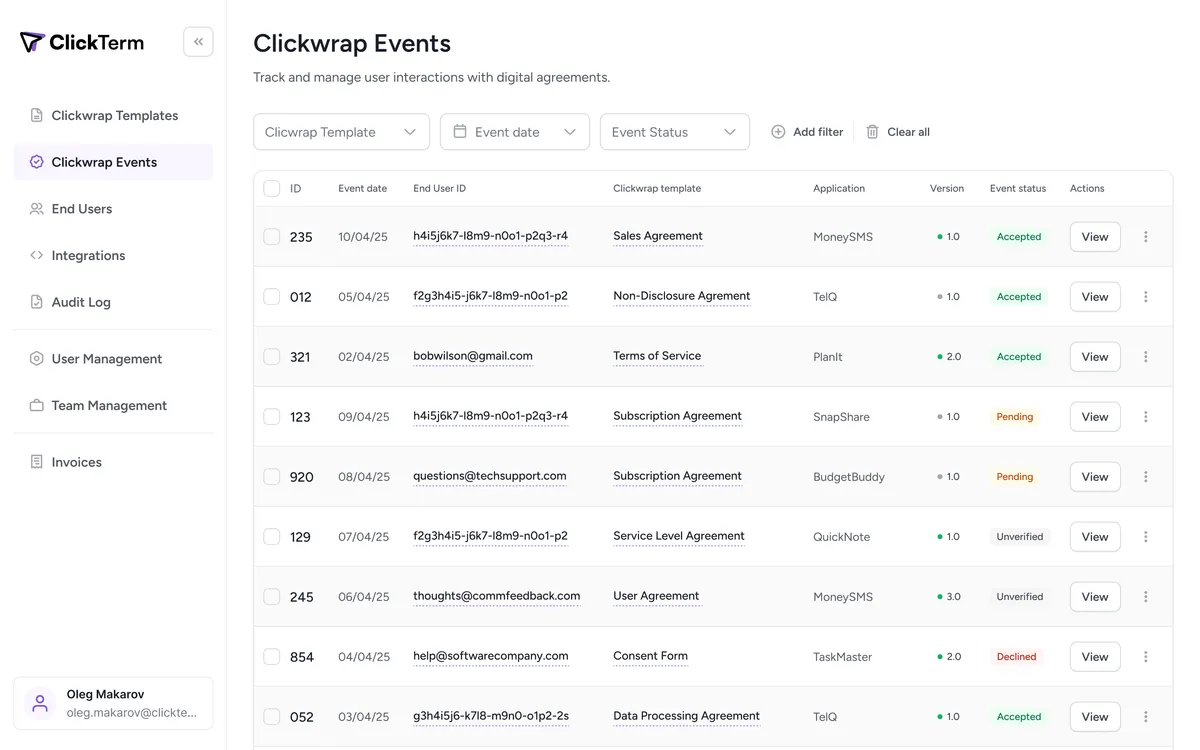This screenshot has width=1200, height=750.
Task: Navigate to User Management in sidebar
Action: click(106, 359)
